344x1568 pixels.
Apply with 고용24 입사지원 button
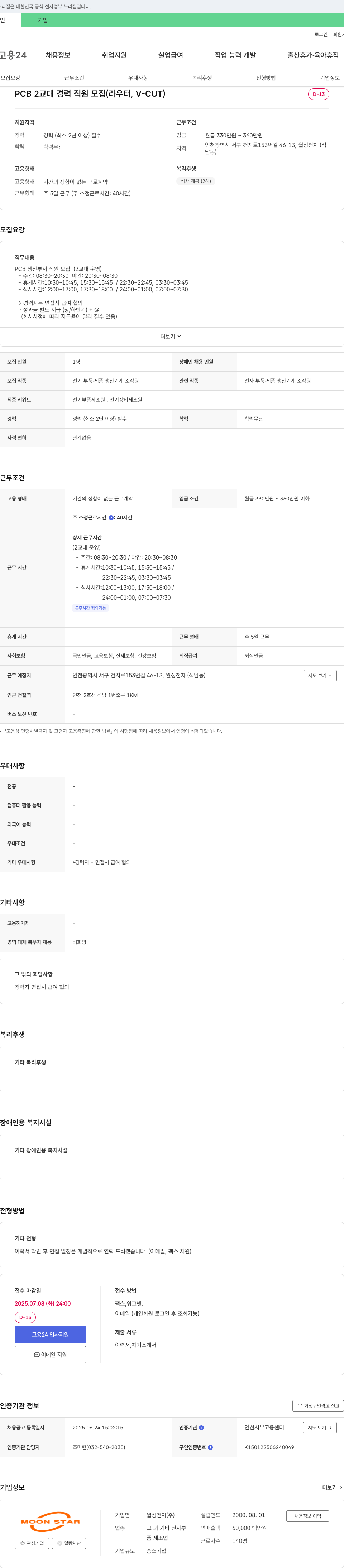[50, 1334]
